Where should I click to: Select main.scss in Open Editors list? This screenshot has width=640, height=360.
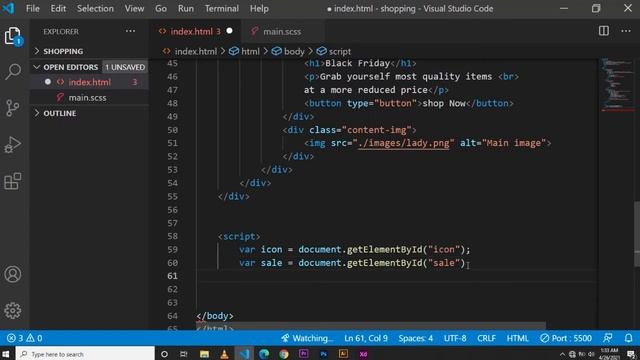[89, 98]
